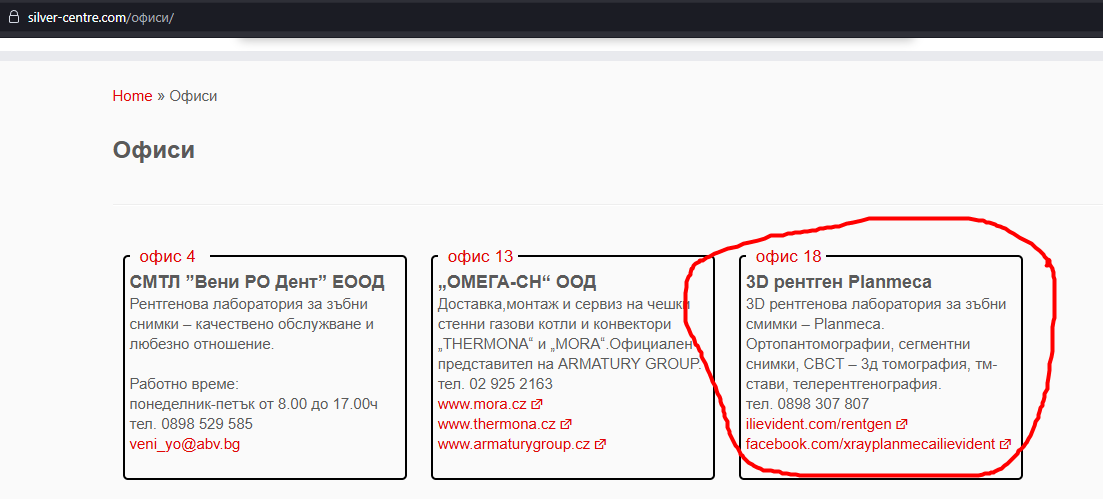Open the veni_yo@abv.bg email link

pyautogui.click(x=185, y=444)
